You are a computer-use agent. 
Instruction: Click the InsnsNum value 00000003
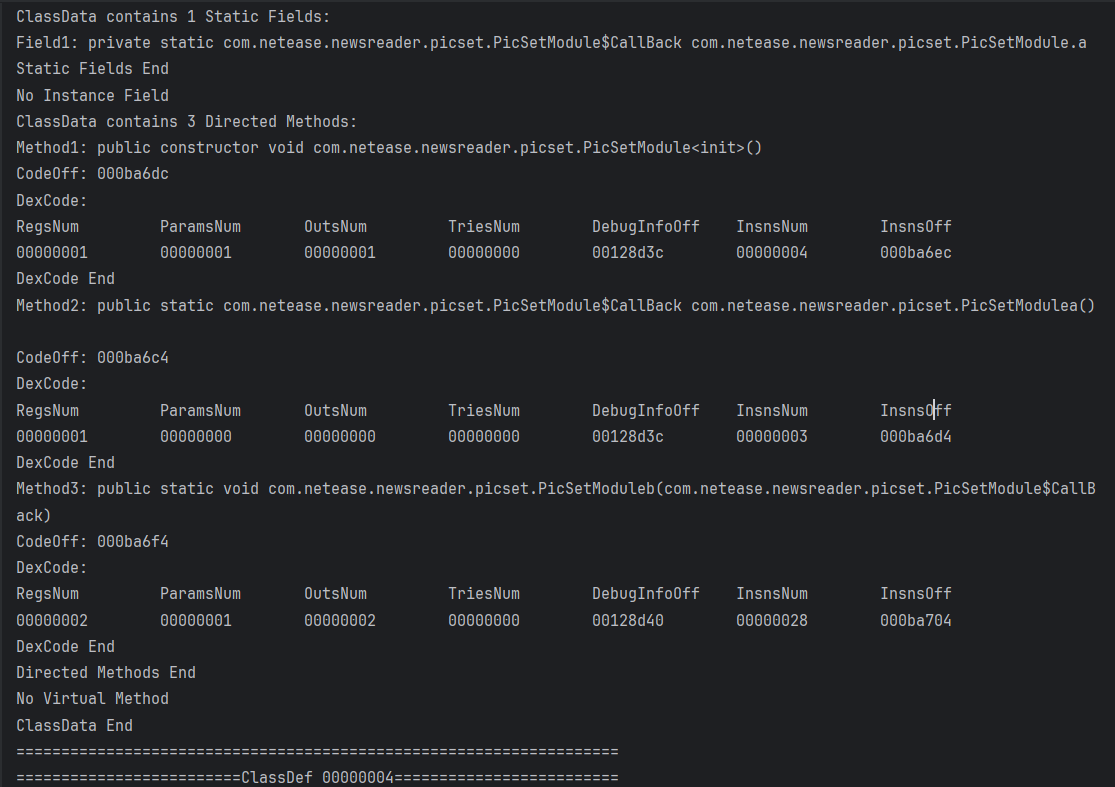point(771,437)
